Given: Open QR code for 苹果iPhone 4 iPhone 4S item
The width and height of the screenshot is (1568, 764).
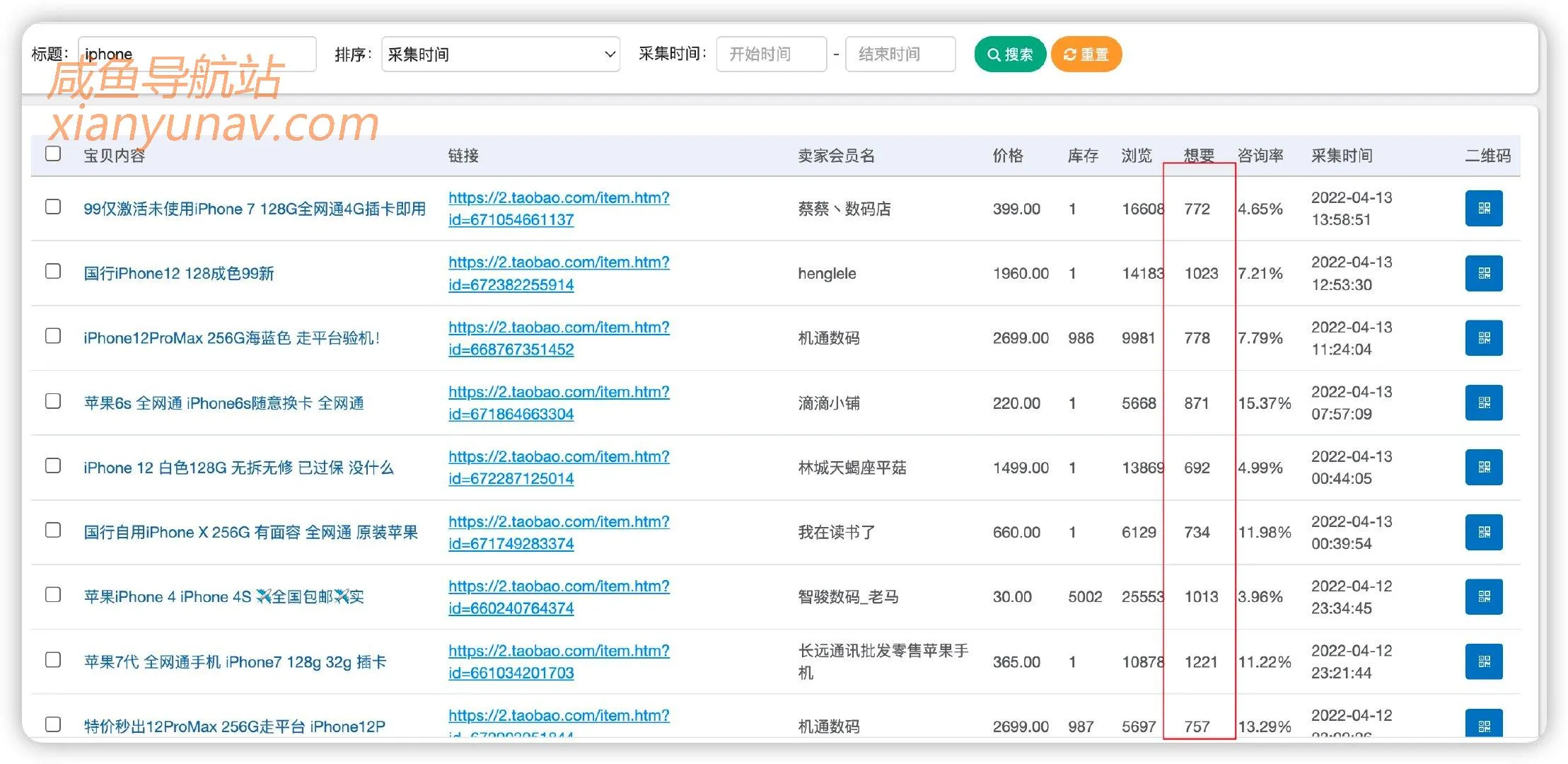Looking at the screenshot, I should coord(1483,596).
